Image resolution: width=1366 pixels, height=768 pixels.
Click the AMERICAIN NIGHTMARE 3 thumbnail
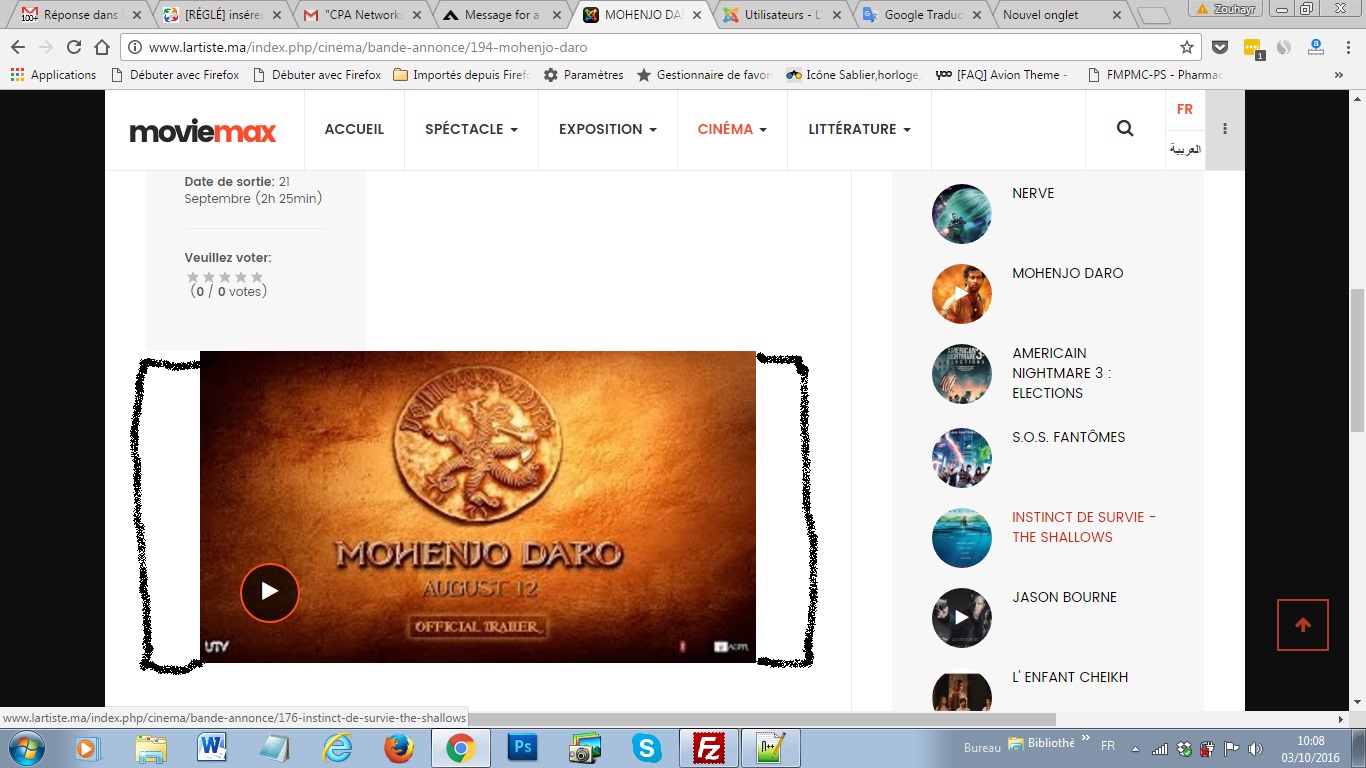[x=962, y=374]
